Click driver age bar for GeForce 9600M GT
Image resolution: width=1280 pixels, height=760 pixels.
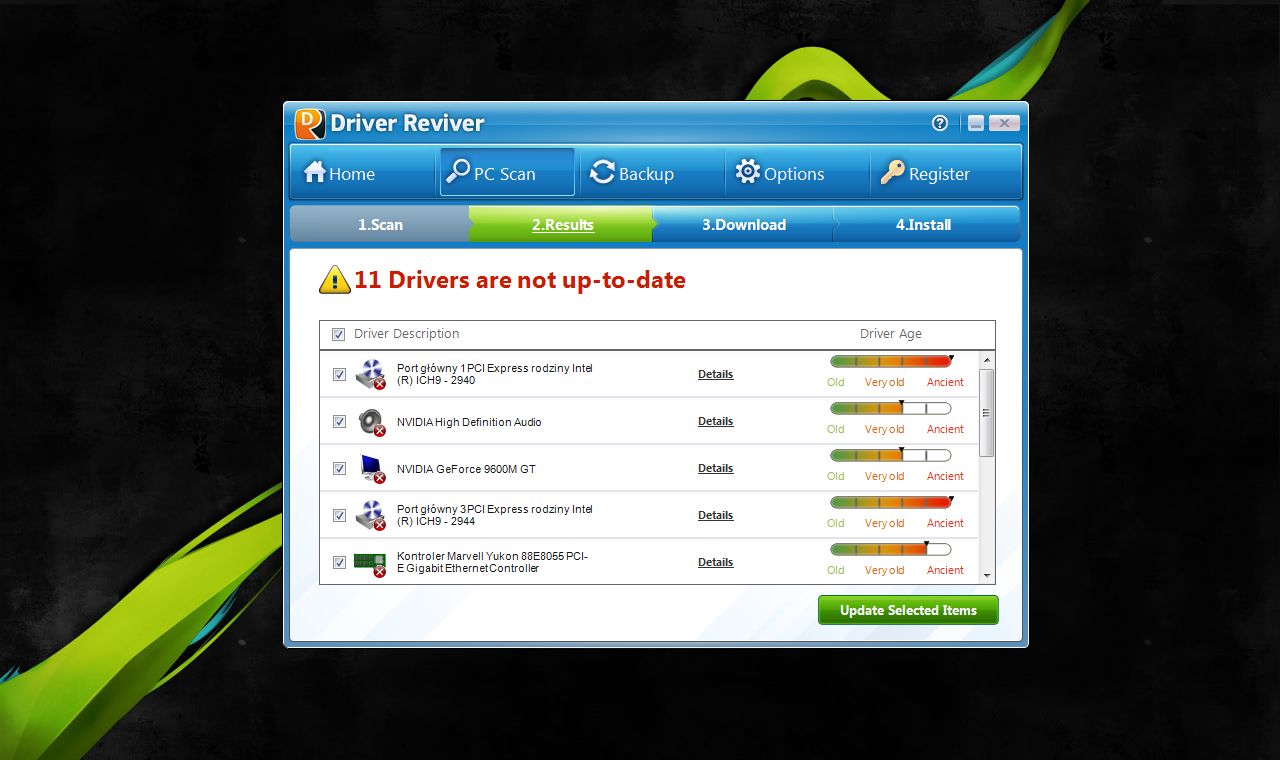[891, 455]
